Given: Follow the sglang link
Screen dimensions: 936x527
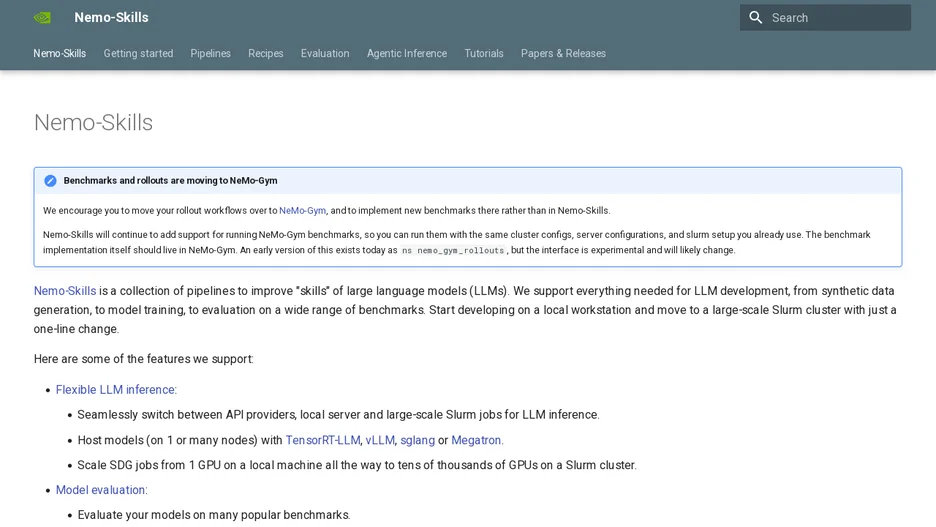Looking at the screenshot, I should 418,440.
